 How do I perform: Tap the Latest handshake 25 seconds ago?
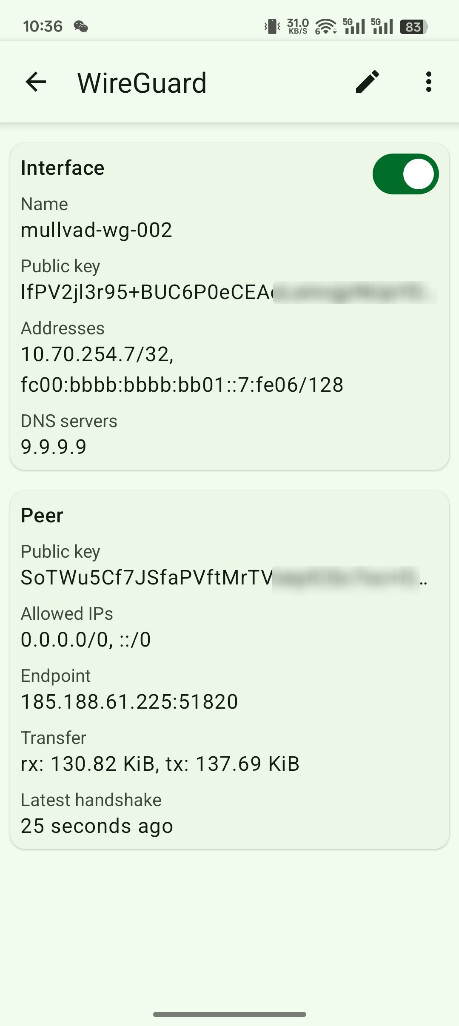point(97,826)
